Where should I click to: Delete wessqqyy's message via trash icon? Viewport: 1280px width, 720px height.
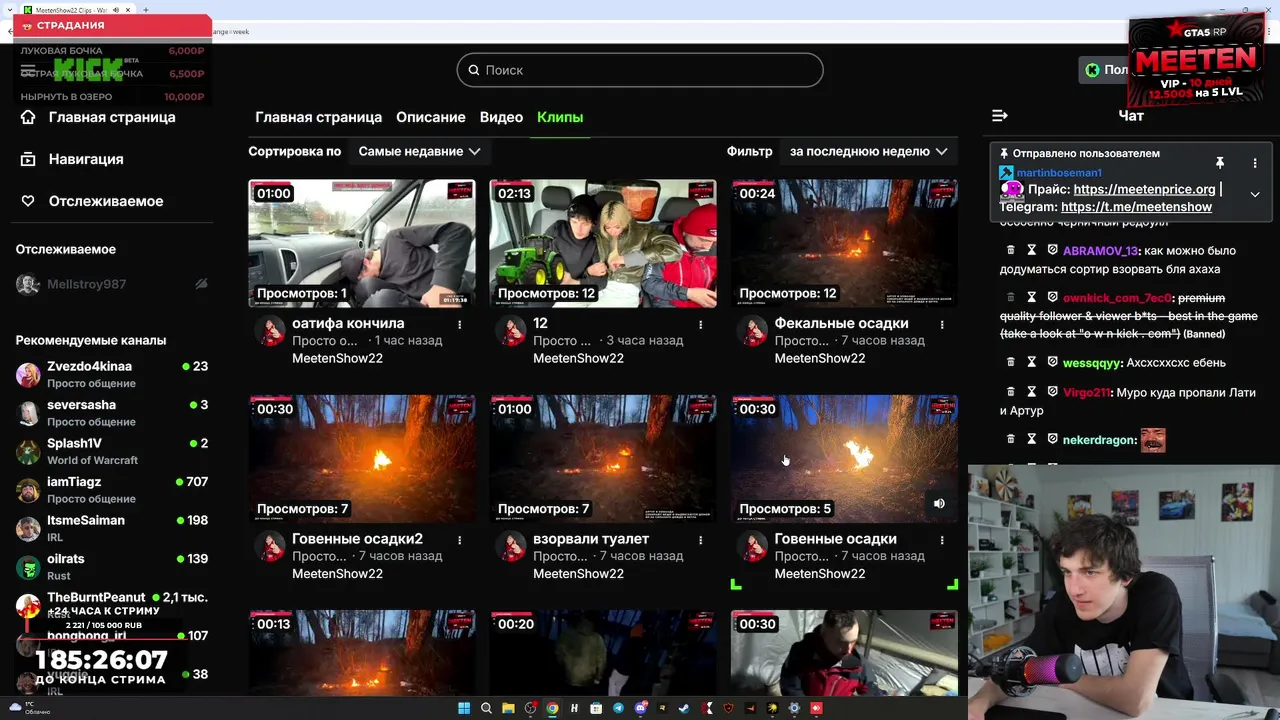[1010, 363]
